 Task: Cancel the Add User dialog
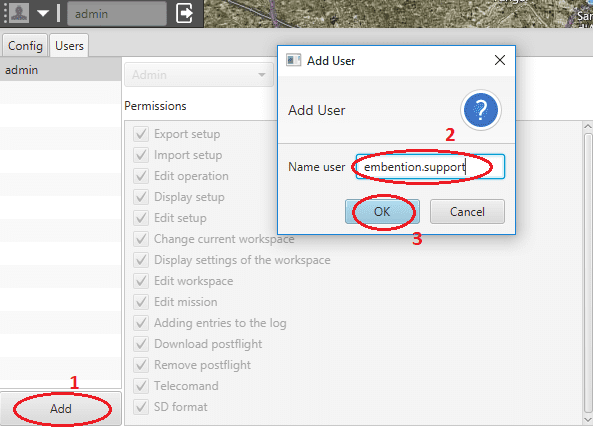point(467,212)
